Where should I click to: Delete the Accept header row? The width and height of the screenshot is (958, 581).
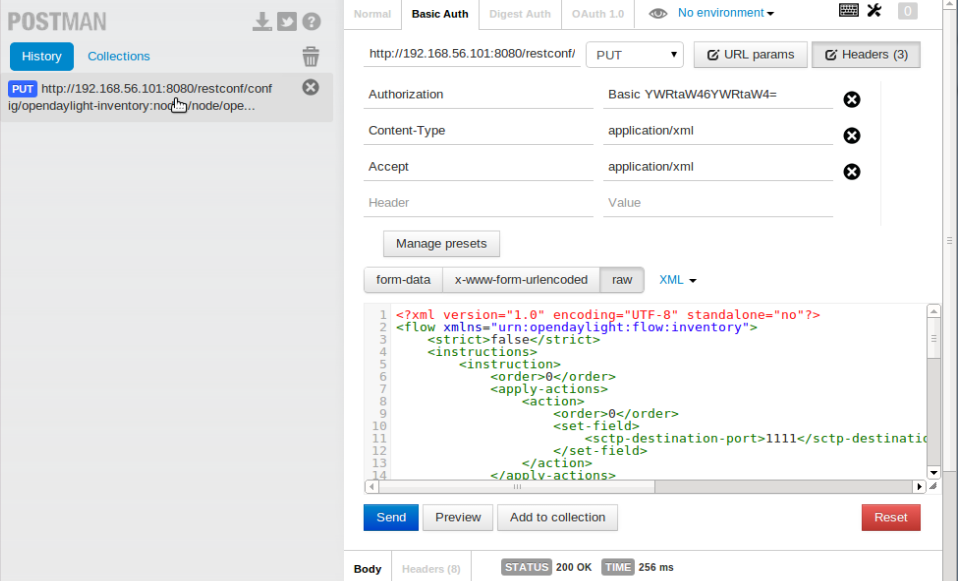coord(852,172)
